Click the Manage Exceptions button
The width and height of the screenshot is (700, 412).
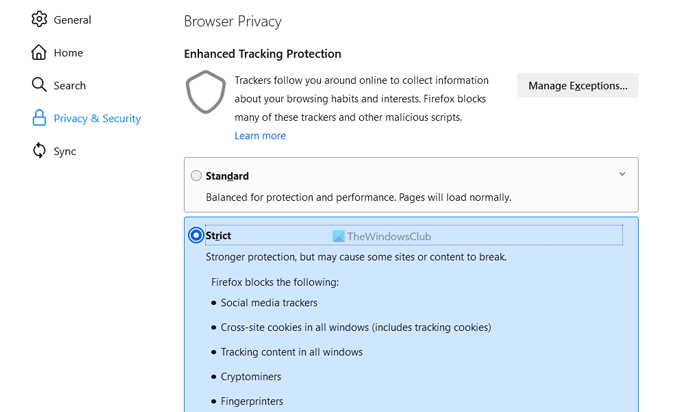pyautogui.click(x=578, y=86)
